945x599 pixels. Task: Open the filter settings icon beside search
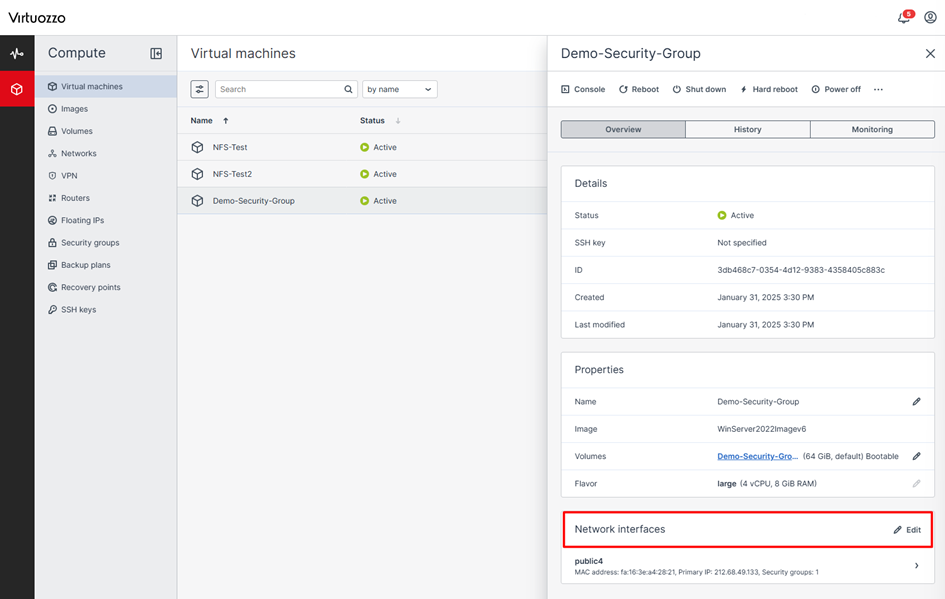[200, 89]
